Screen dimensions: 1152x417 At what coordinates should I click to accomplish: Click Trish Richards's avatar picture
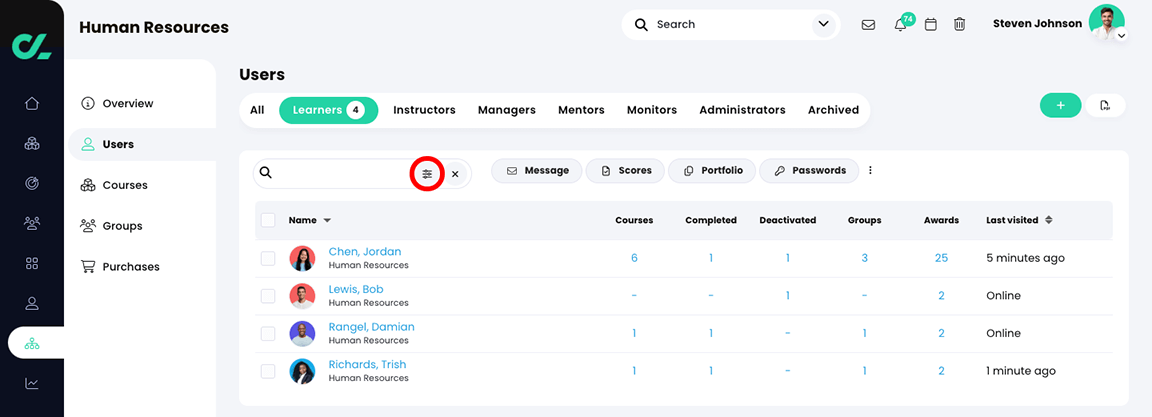tap(302, 371)
